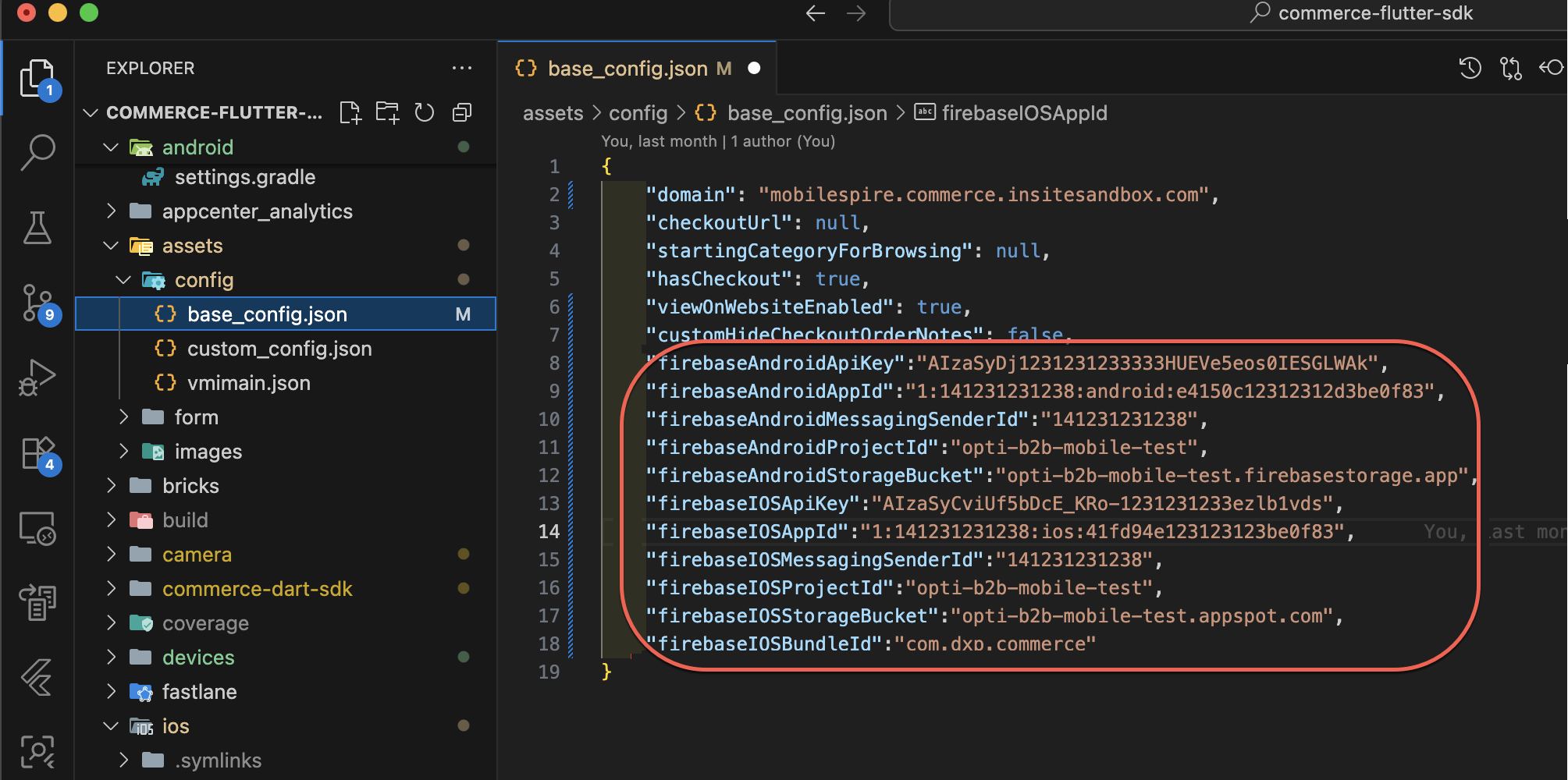
Task: Open the file timeline history icon
Action: click(1470, 69)
